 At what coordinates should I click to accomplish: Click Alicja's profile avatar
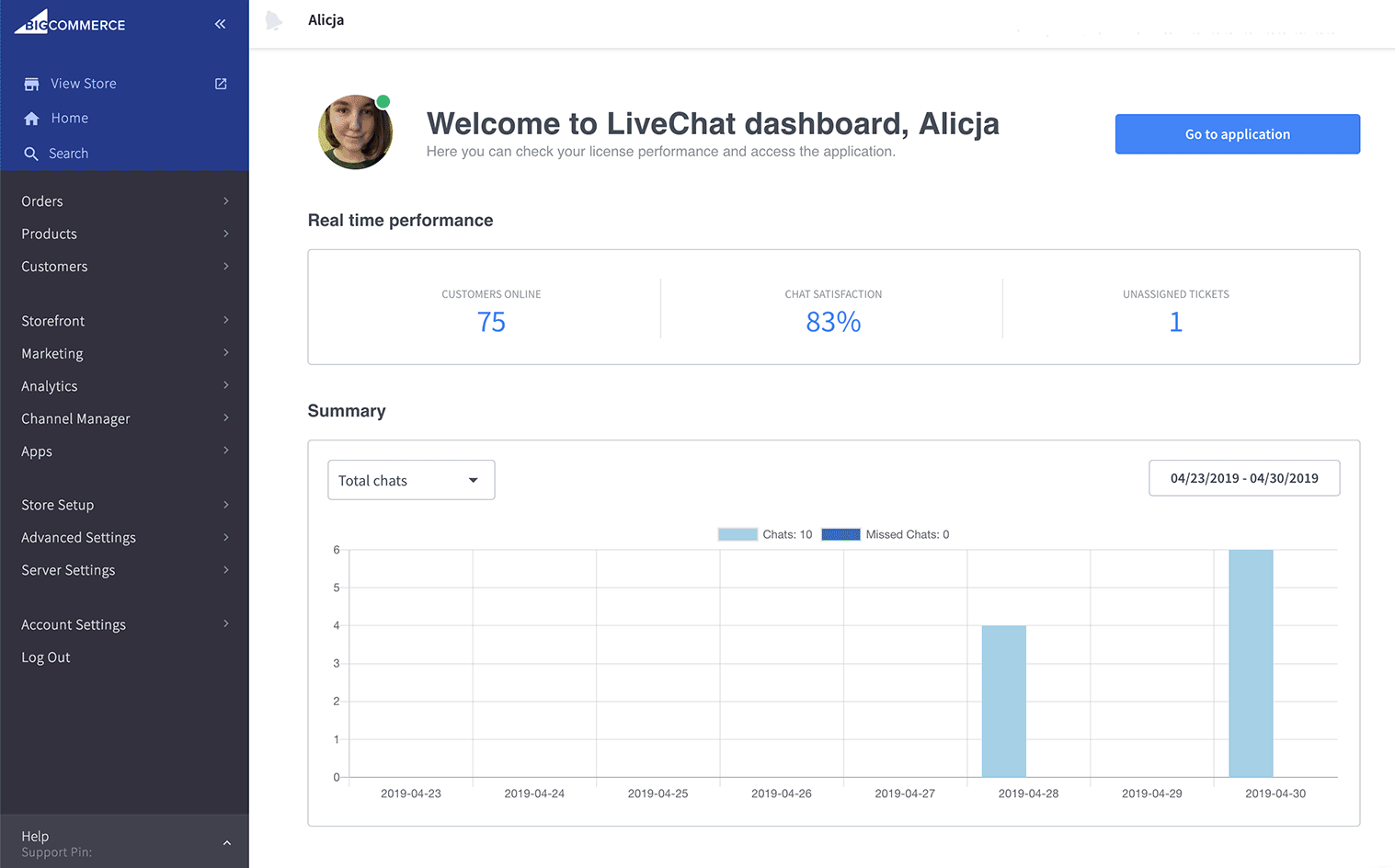[355, 132]
